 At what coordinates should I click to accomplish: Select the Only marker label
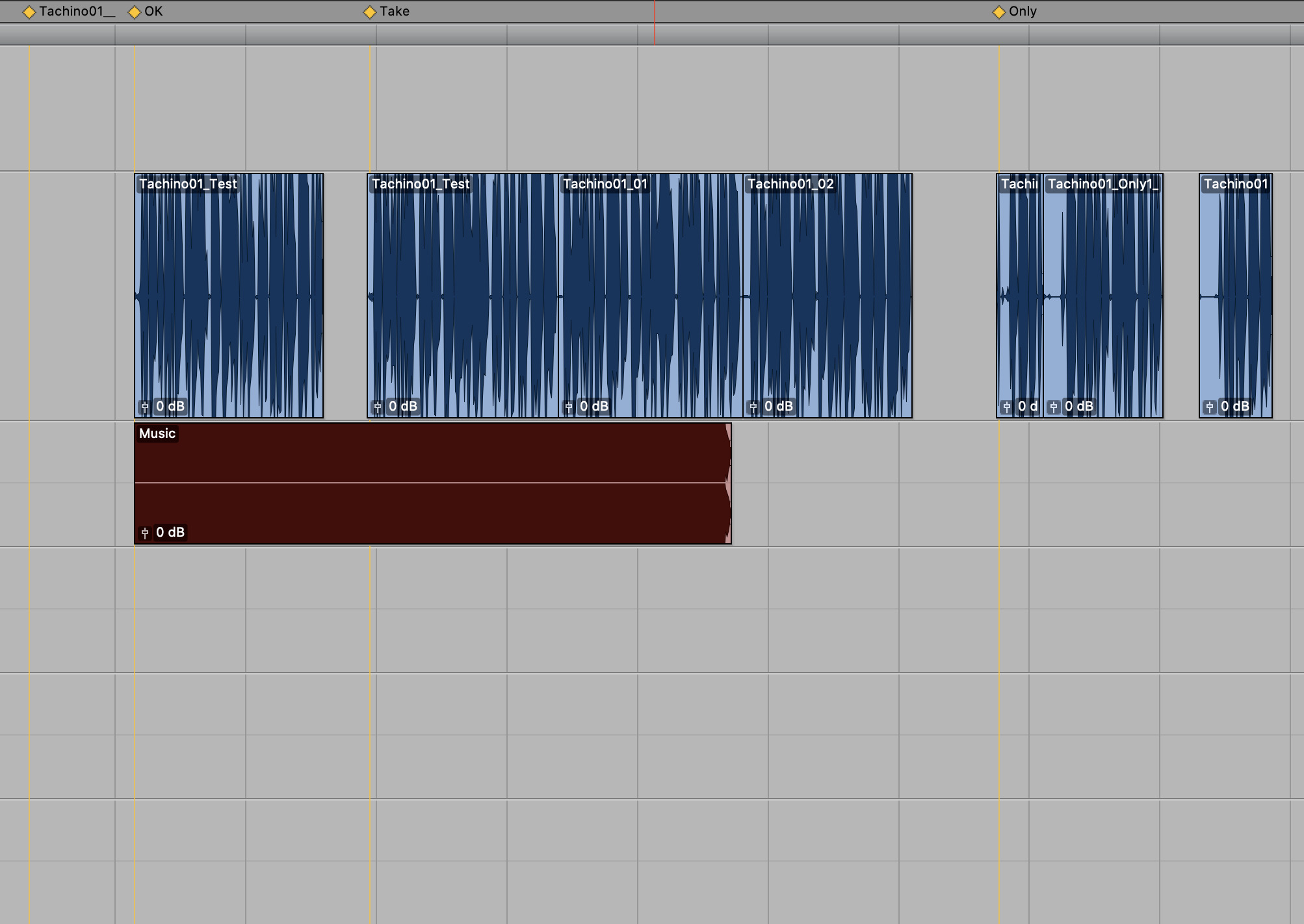1023,12
